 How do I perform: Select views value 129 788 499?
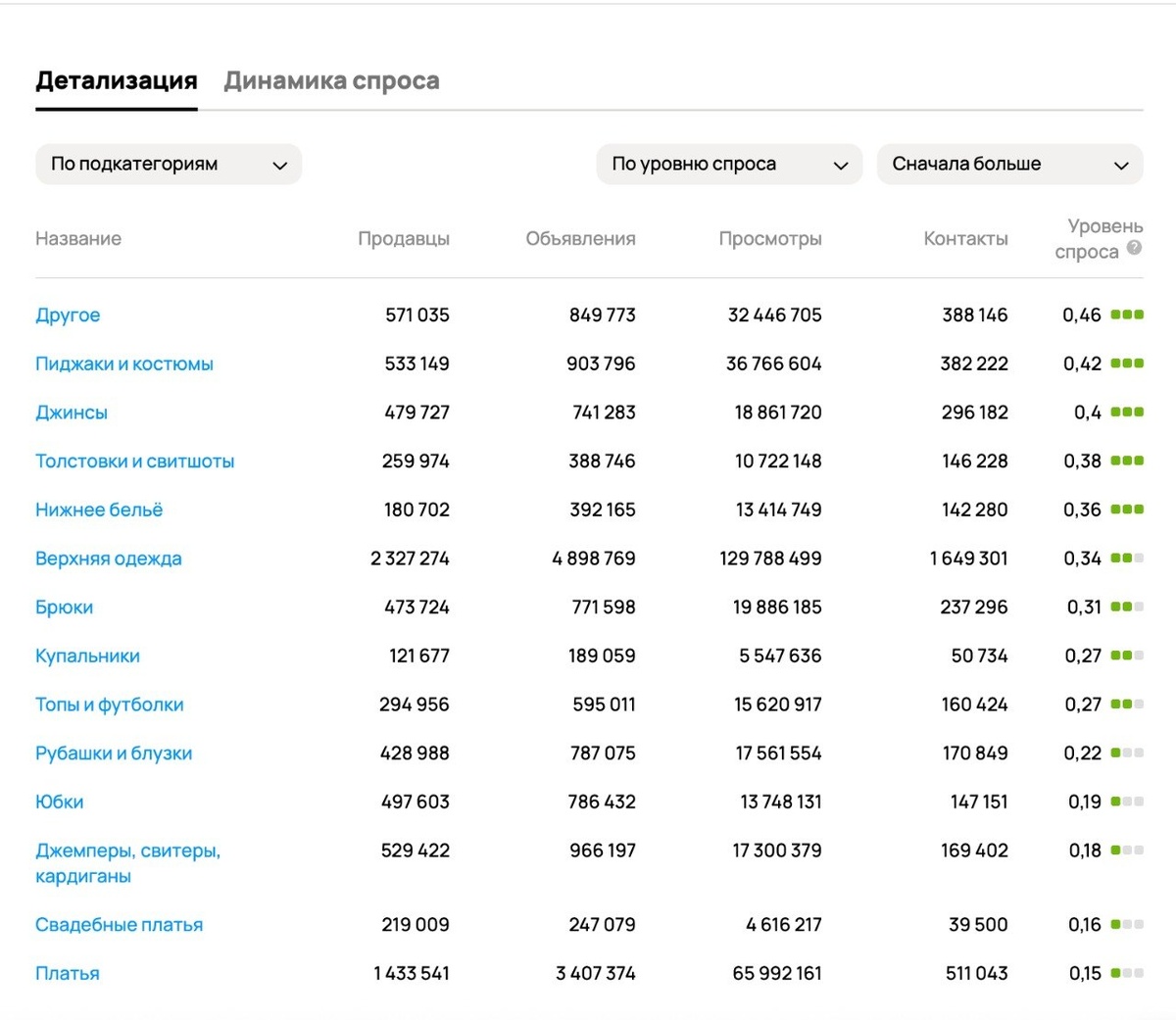(770, 559)
